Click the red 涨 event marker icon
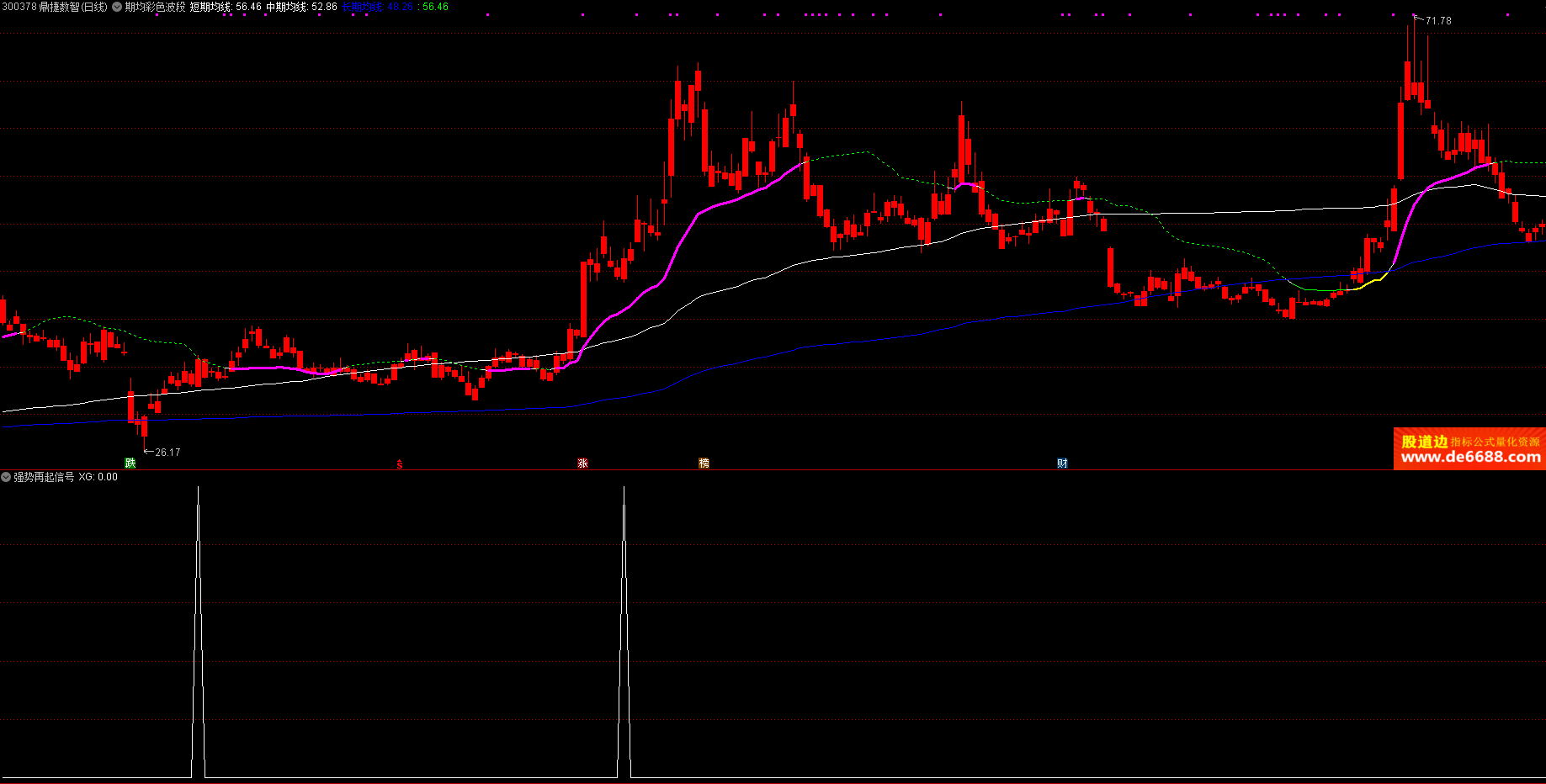Viewport: 1546px width, 784px height. click(x=582, y=463)
